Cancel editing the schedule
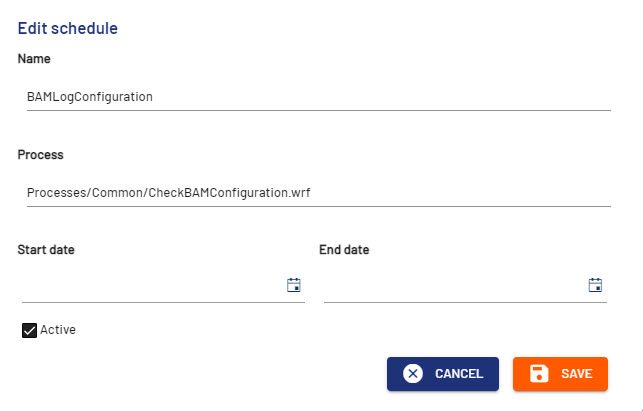The image size is (643, 411). tap(442, 373)
